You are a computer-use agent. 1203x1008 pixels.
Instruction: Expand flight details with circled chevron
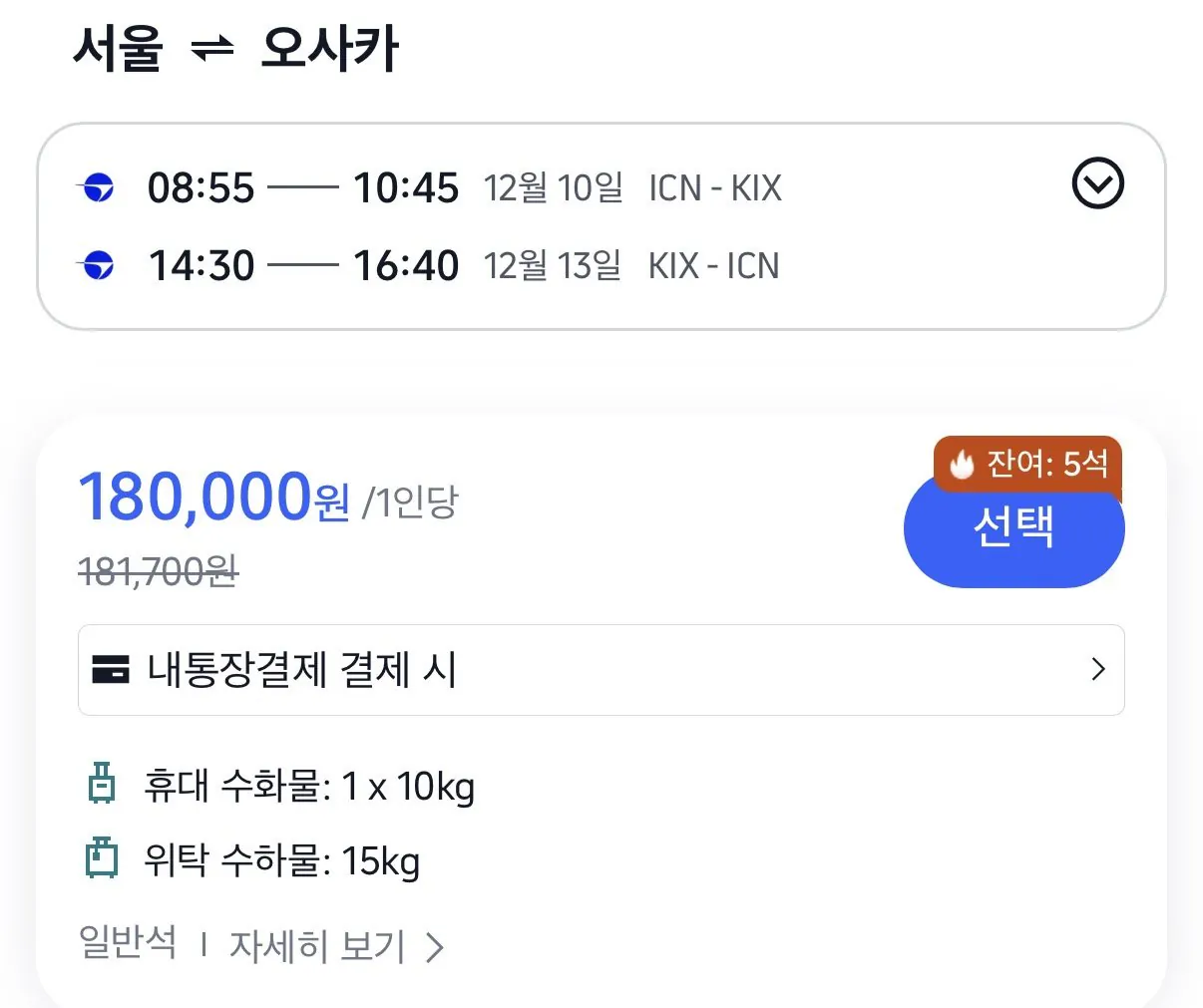(1097, 183)
